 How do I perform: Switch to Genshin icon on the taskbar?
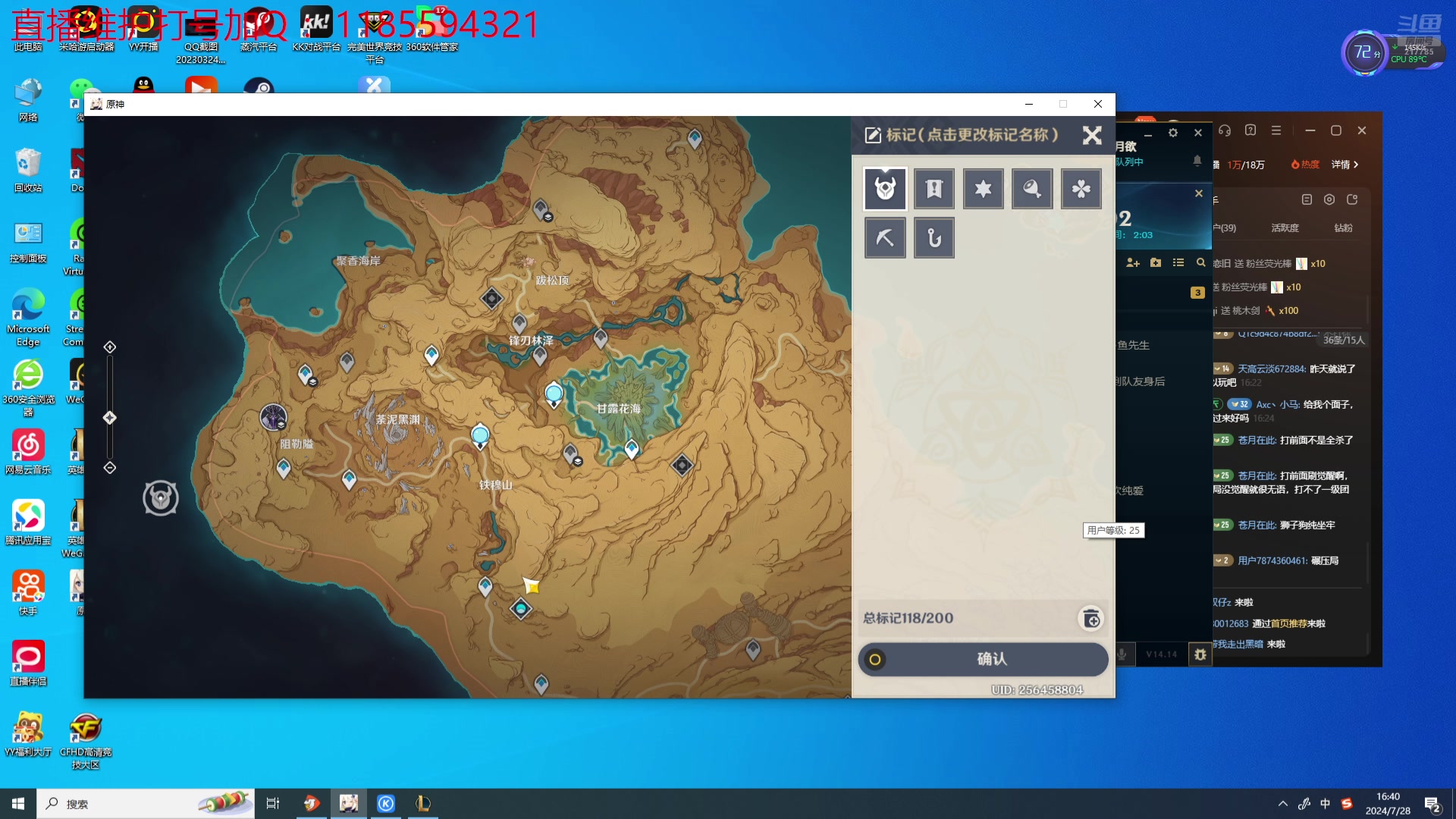349,804
